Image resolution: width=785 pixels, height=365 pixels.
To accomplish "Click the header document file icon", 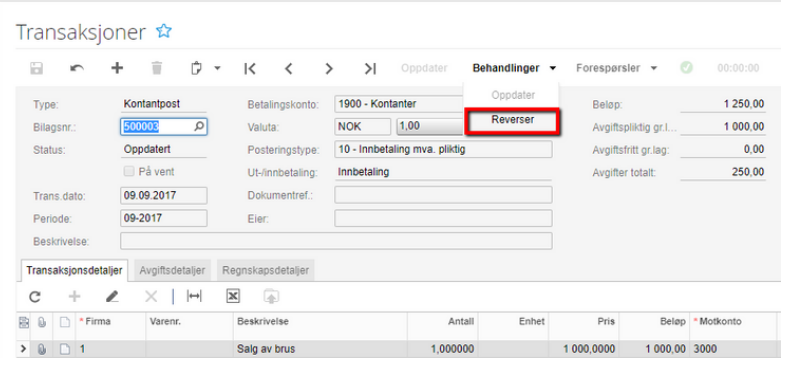I will (65, 321).
